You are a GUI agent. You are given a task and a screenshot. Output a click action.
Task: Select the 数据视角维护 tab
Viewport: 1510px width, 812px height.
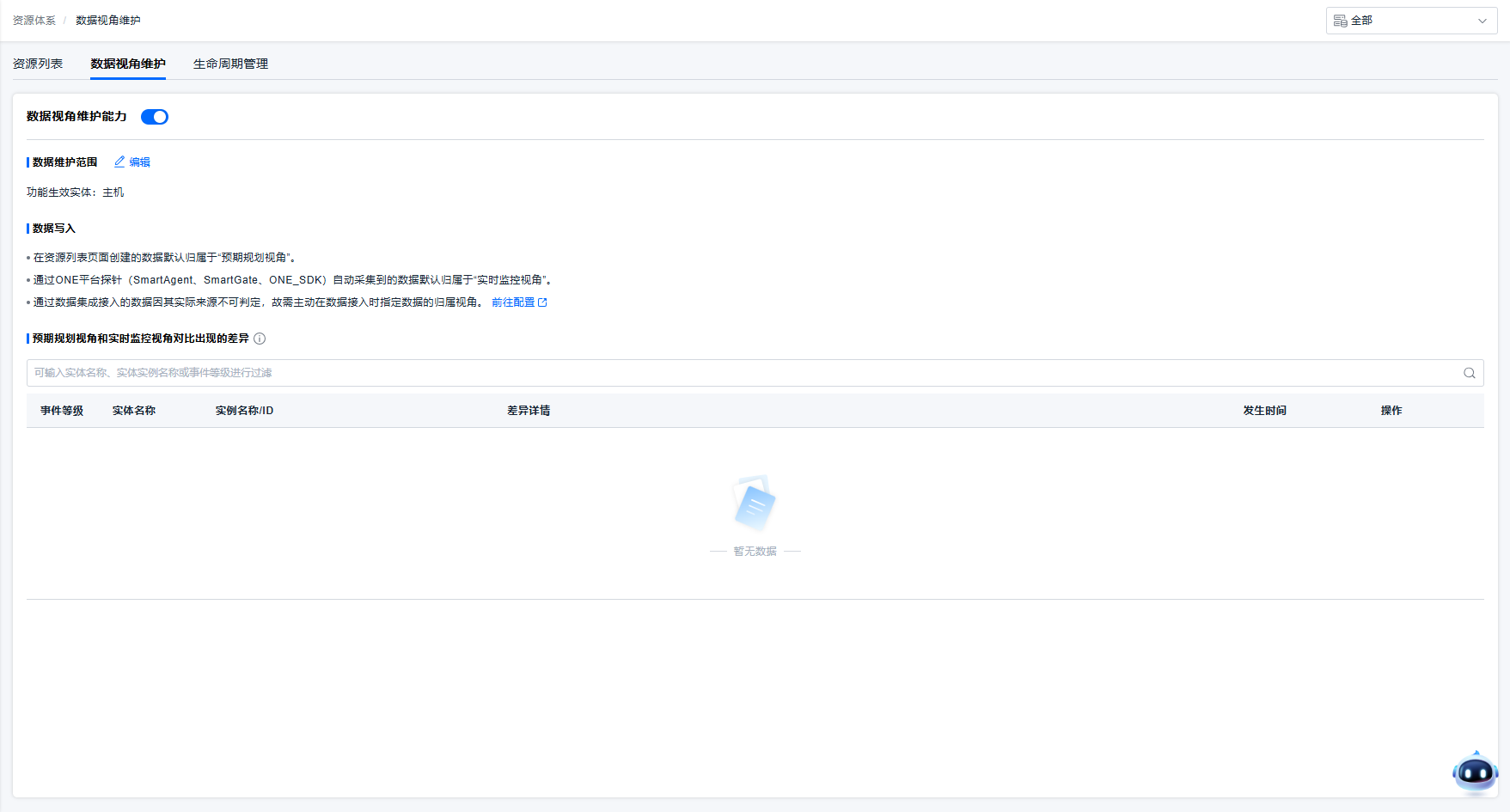(x=128, y=64)
